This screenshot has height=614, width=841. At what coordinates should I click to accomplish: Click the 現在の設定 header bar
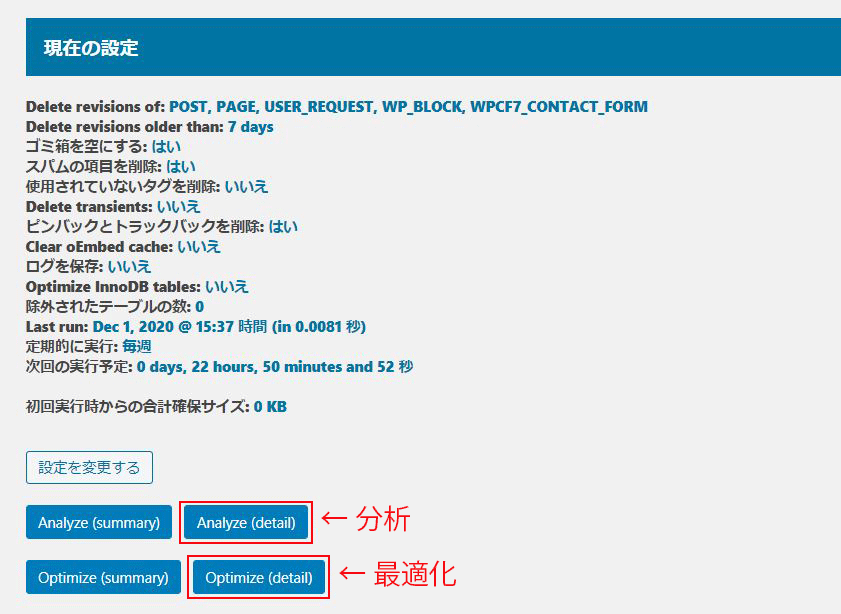tap(432, 48)
